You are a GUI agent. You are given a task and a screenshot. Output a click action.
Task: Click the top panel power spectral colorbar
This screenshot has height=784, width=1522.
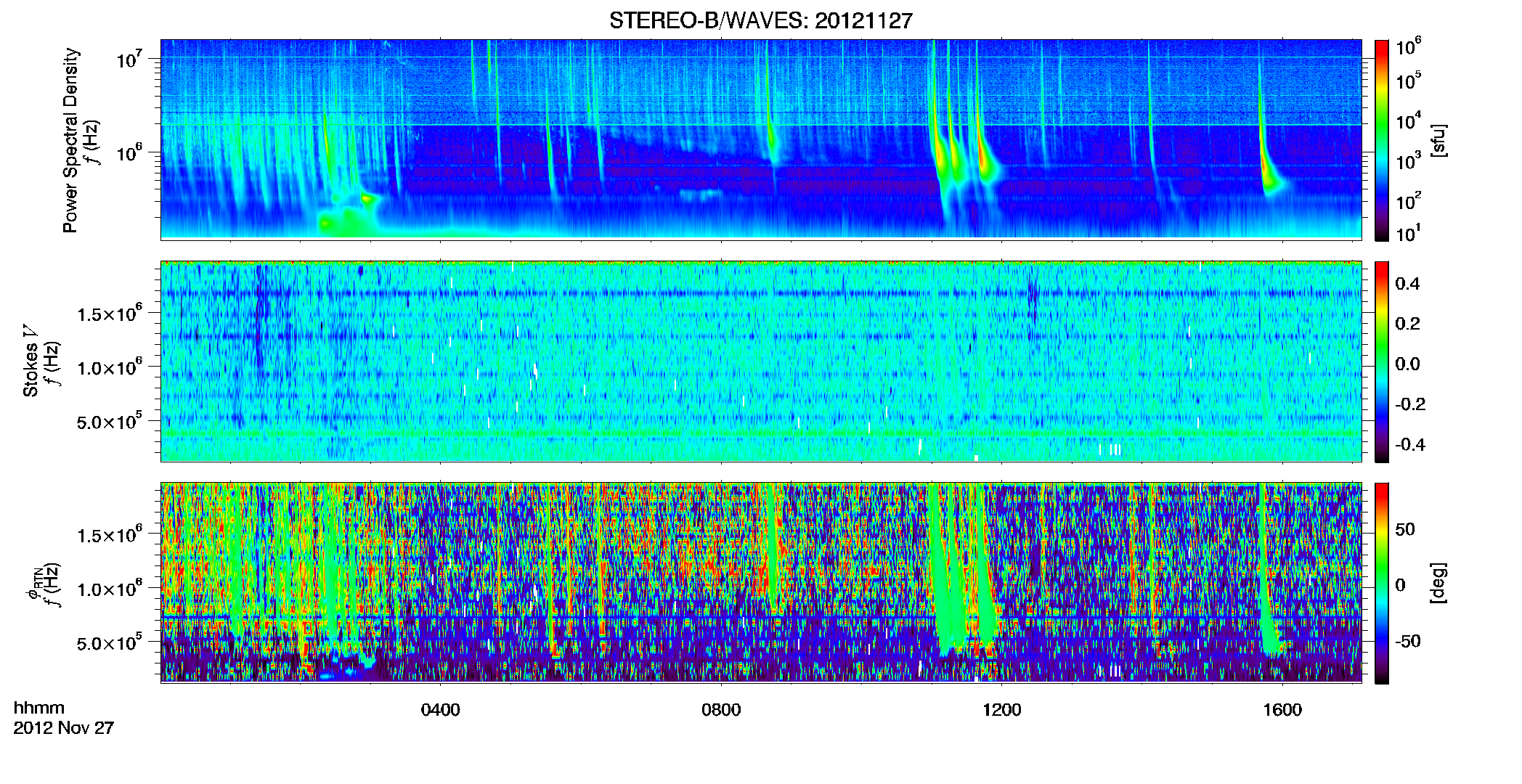click(1382, 140)
